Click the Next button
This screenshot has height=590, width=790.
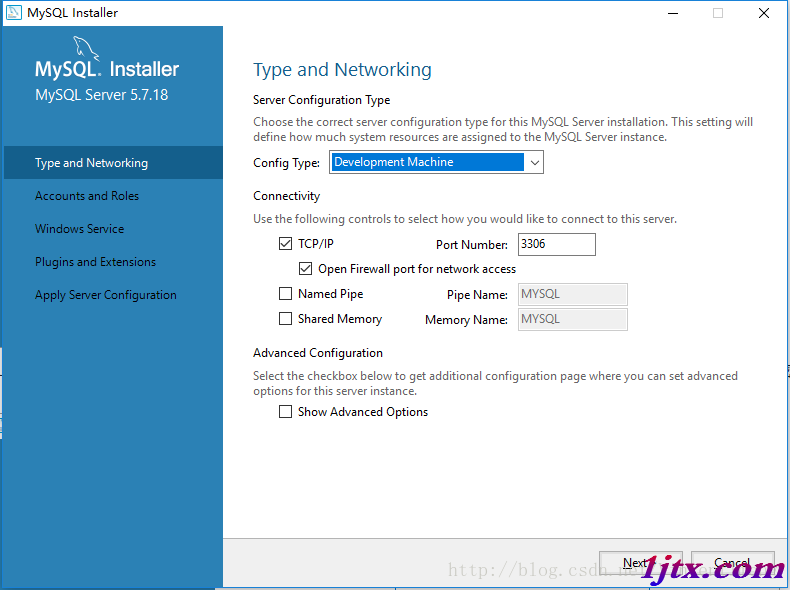(x=640, y=563)
